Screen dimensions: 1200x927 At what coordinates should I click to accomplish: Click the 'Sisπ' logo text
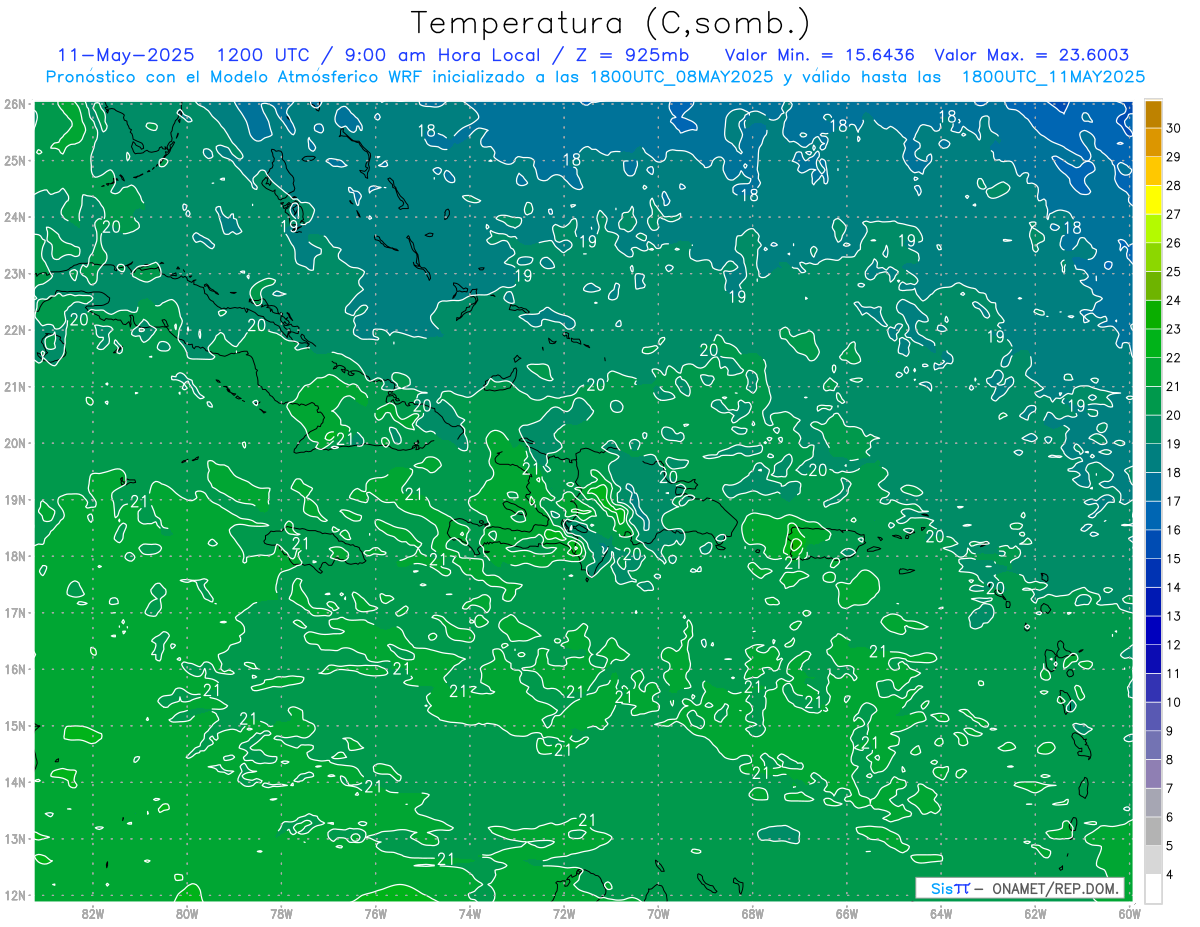click(x=950, y=888)
